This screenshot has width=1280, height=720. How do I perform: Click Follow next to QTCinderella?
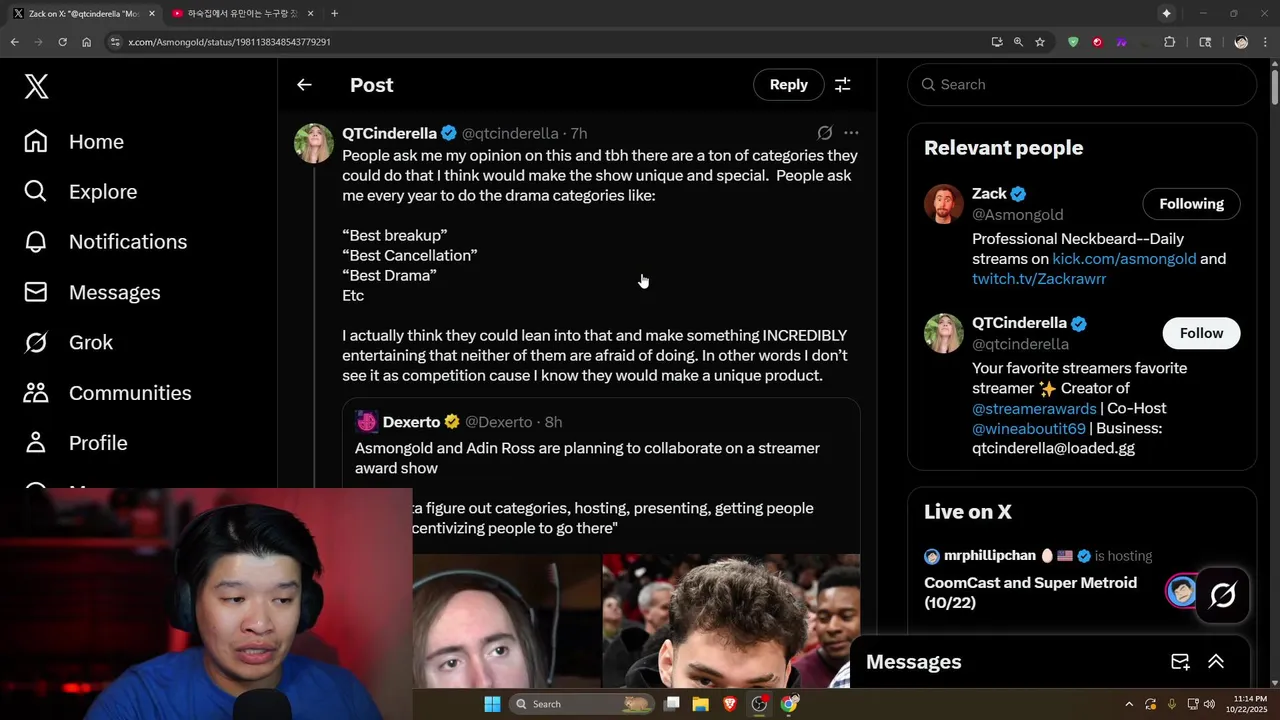pos(1201,333)
